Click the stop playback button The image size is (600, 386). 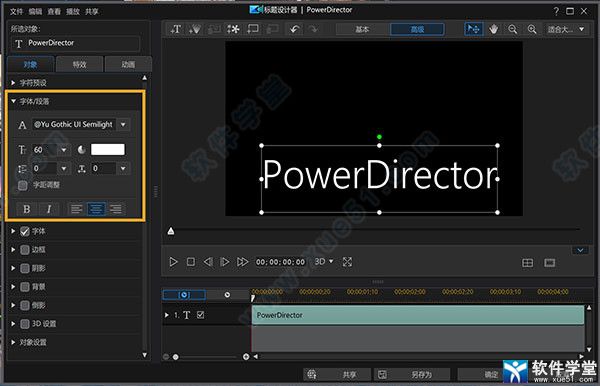pyautogui.click(x=191, y=262)
